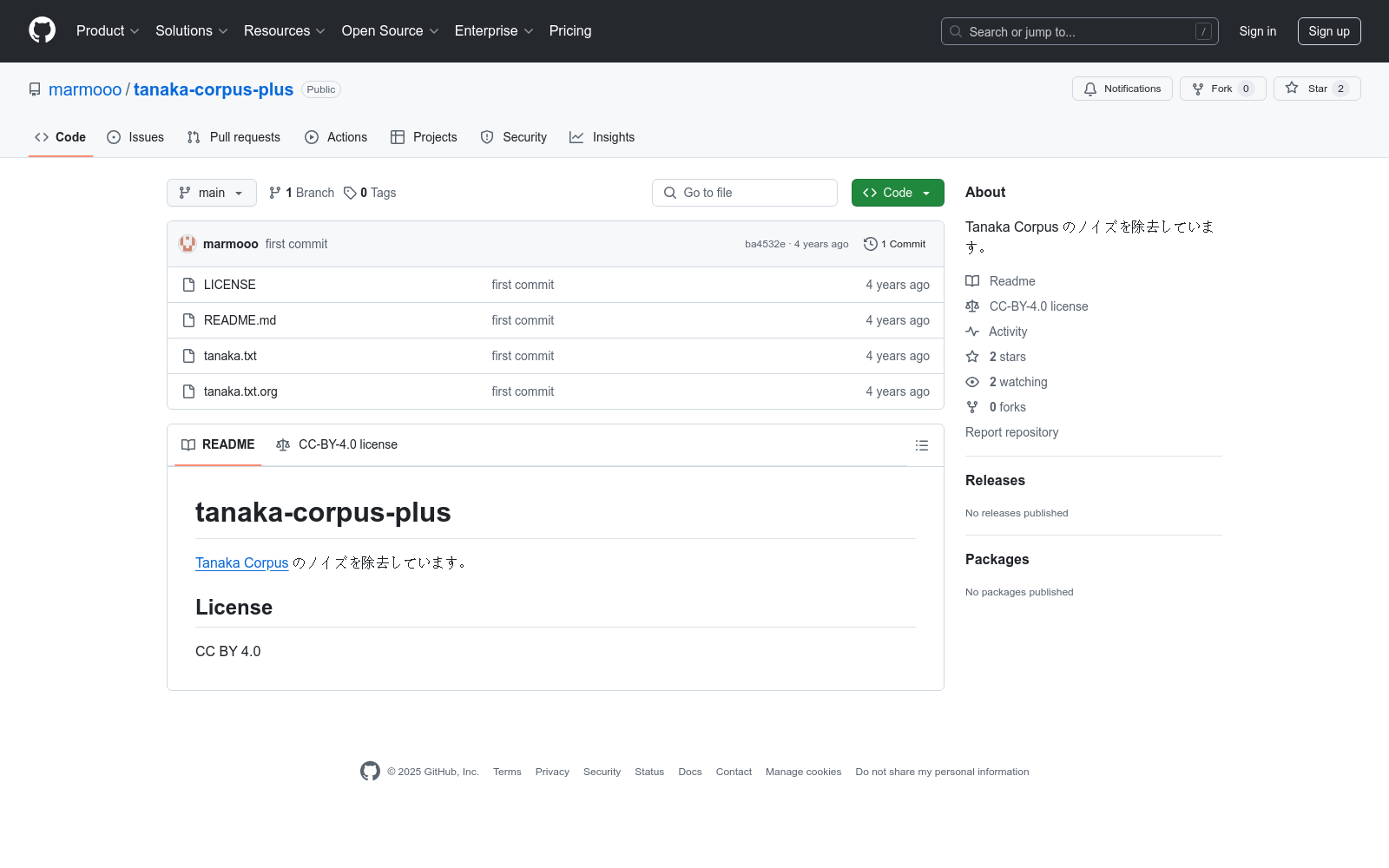Click the eye icon beside 2 watching

(x=972, y=382)
